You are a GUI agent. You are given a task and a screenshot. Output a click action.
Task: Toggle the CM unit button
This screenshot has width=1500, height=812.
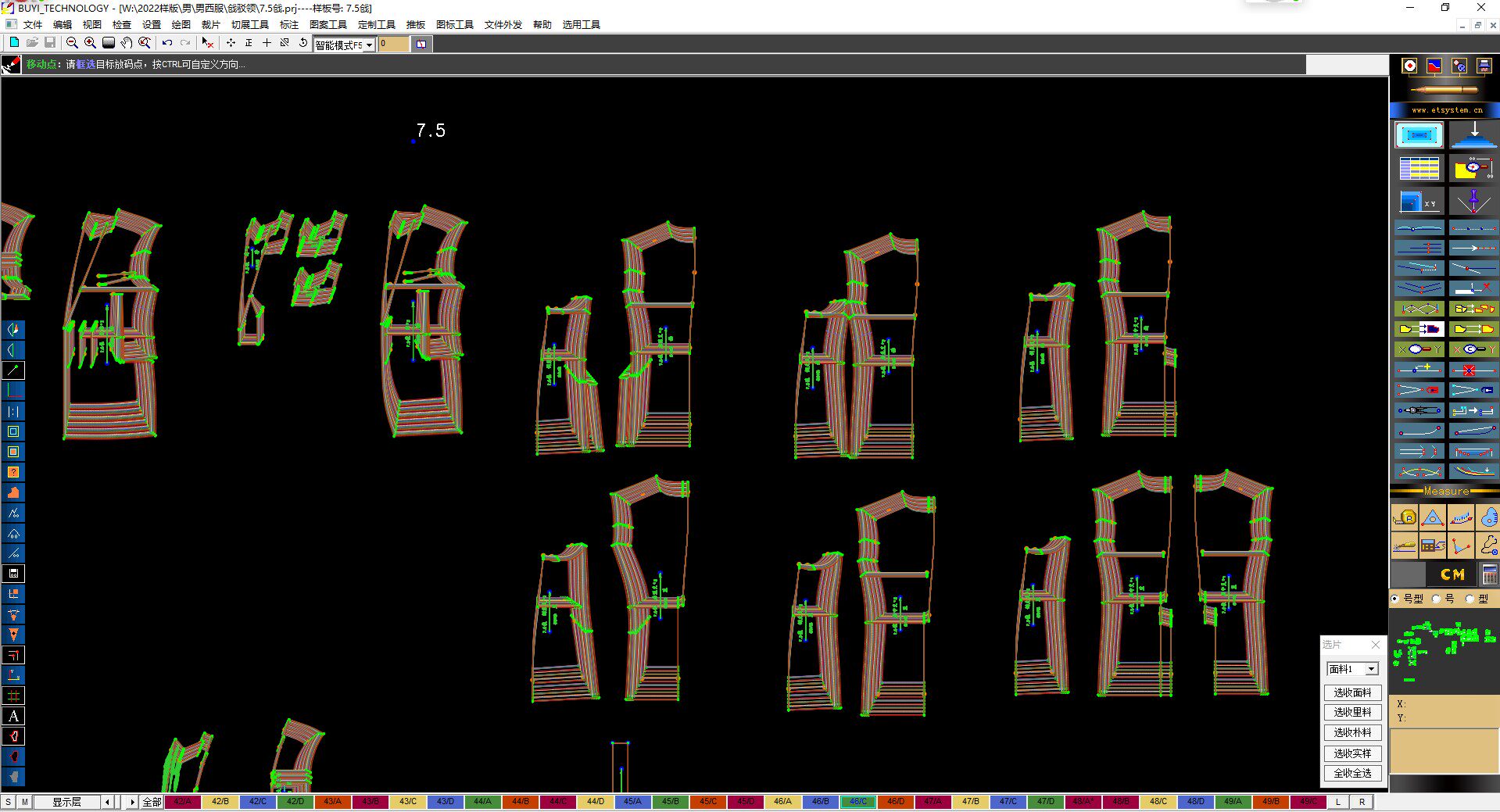[1452, 574]
